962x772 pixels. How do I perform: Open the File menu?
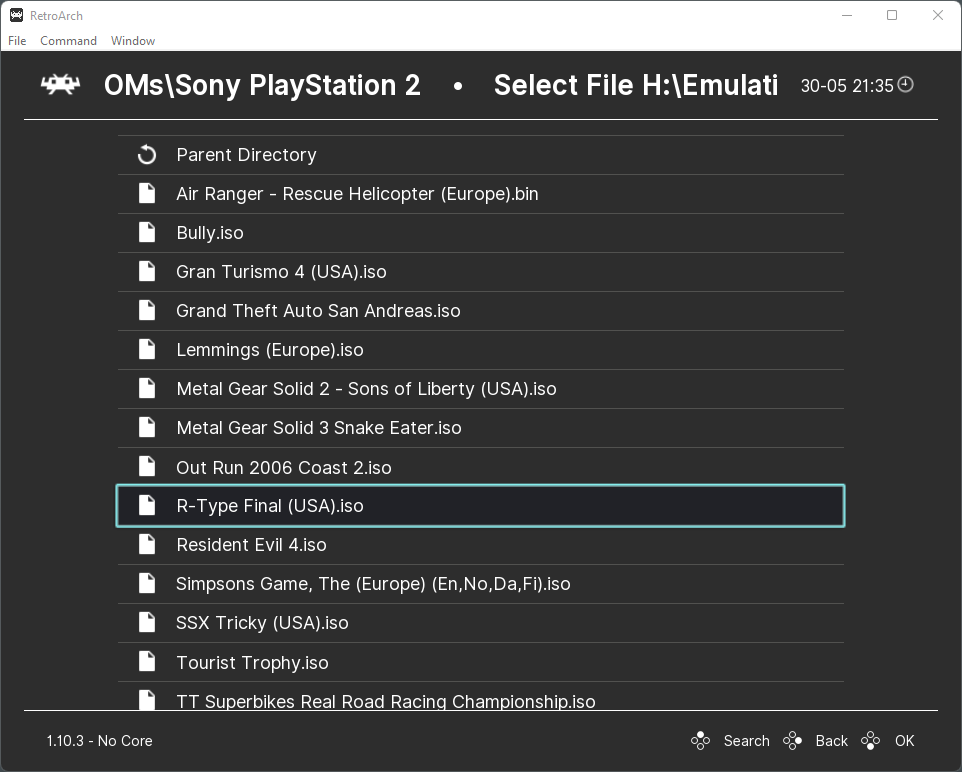point(17,41)
